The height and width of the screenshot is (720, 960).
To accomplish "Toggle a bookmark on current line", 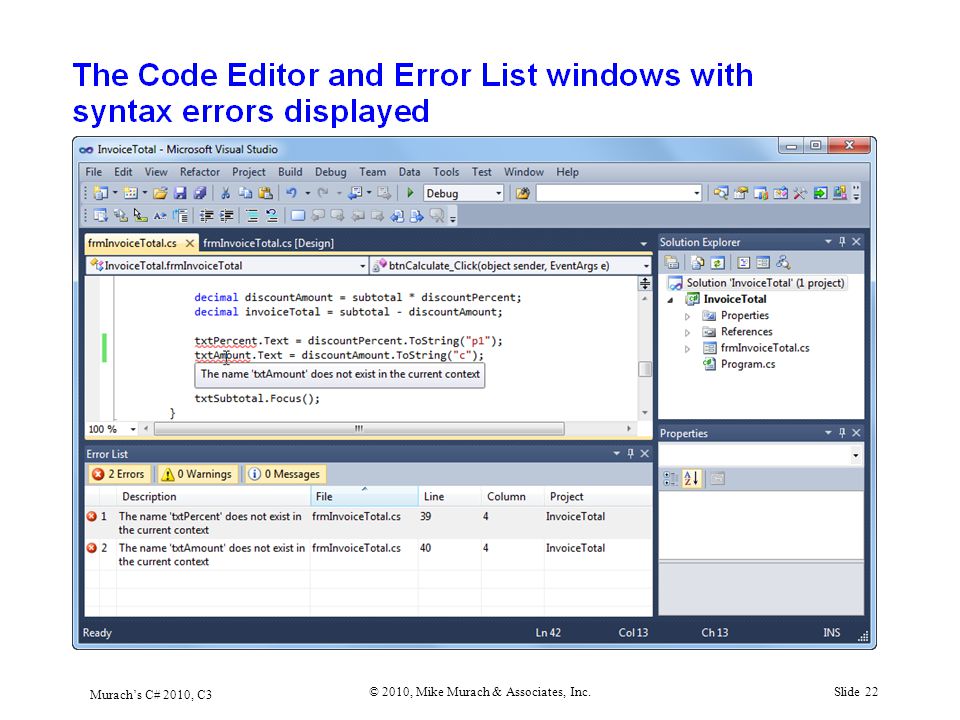I will [298, 216].
